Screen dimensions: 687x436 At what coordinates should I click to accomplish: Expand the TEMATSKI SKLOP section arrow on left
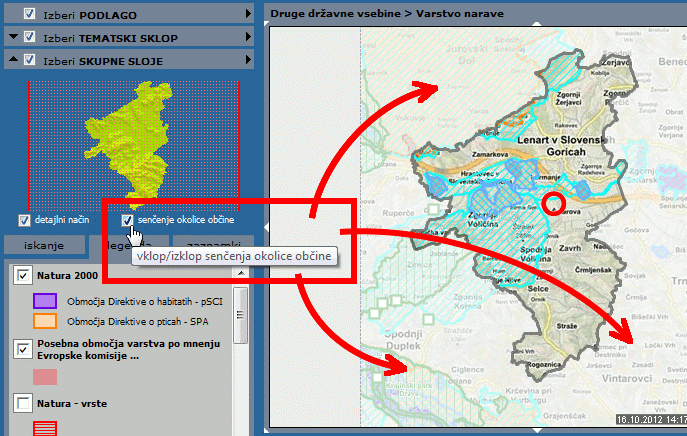[x=13, y=37]
